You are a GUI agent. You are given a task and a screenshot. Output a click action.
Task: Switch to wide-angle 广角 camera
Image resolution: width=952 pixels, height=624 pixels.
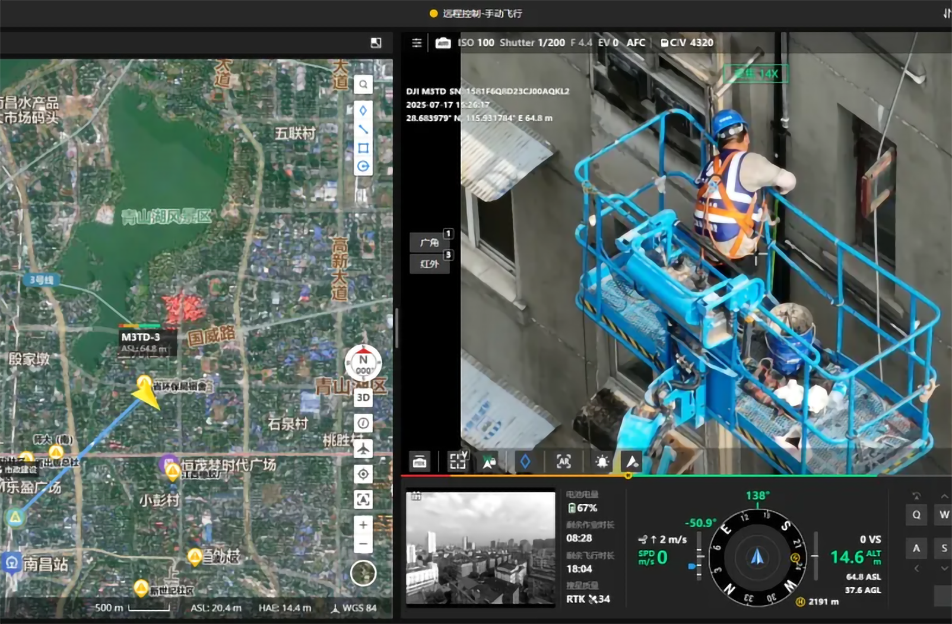tap(430, 242)
